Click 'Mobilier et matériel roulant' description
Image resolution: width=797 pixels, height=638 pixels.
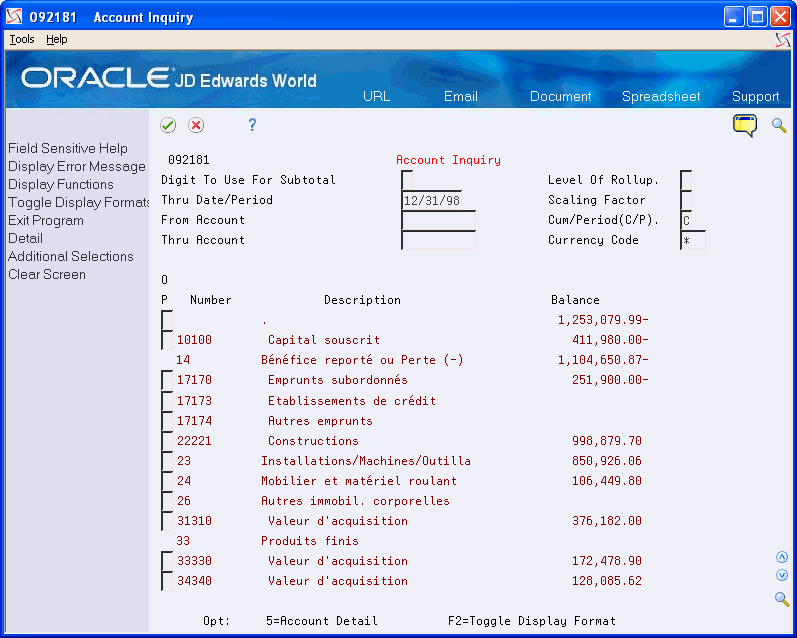359,481
